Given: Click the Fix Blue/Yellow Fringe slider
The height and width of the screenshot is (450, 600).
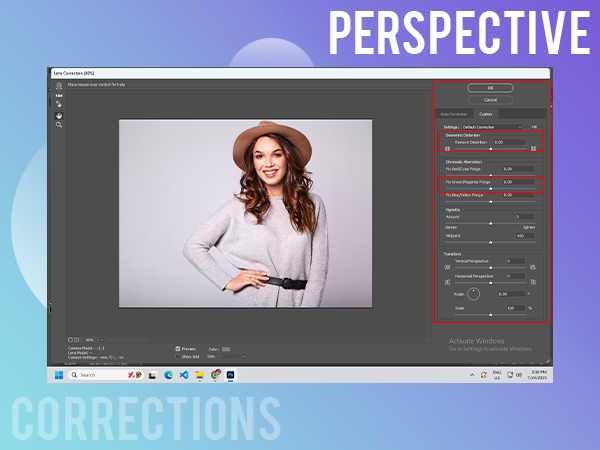Looking at the screenshot, I should [x=491, y=202].
